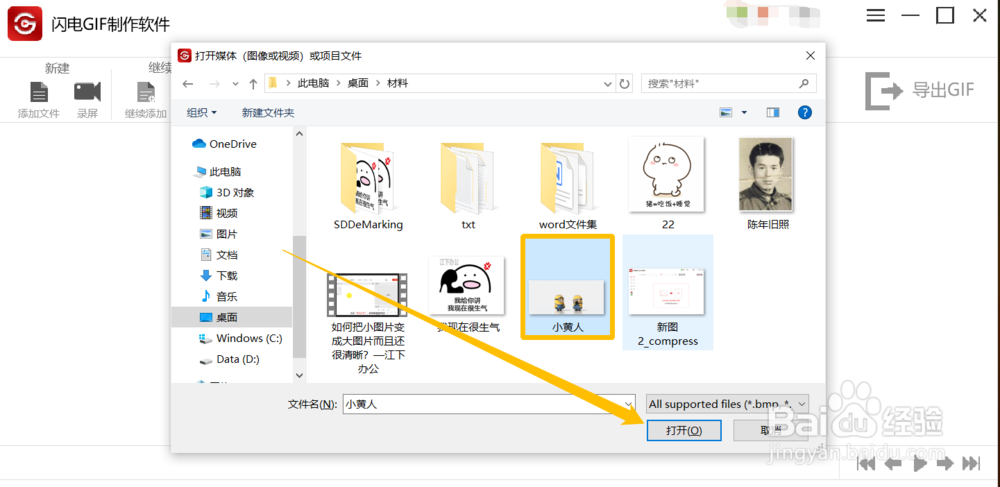Screen dimensions: 1000x487
Task: Select the 小黄人 image file
Action: [x=568, y=287]
